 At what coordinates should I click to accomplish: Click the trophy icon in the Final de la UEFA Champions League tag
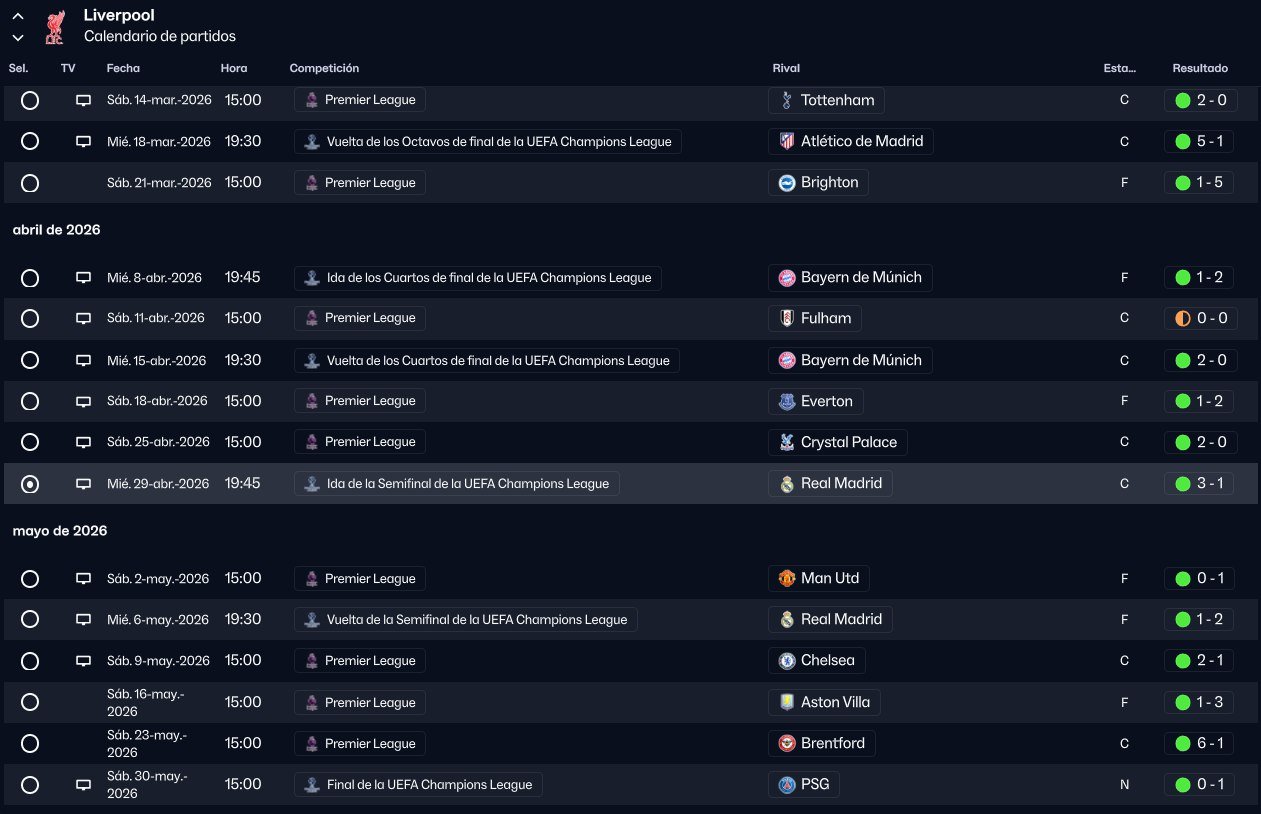pyautogui.click(x=312, y=785)
